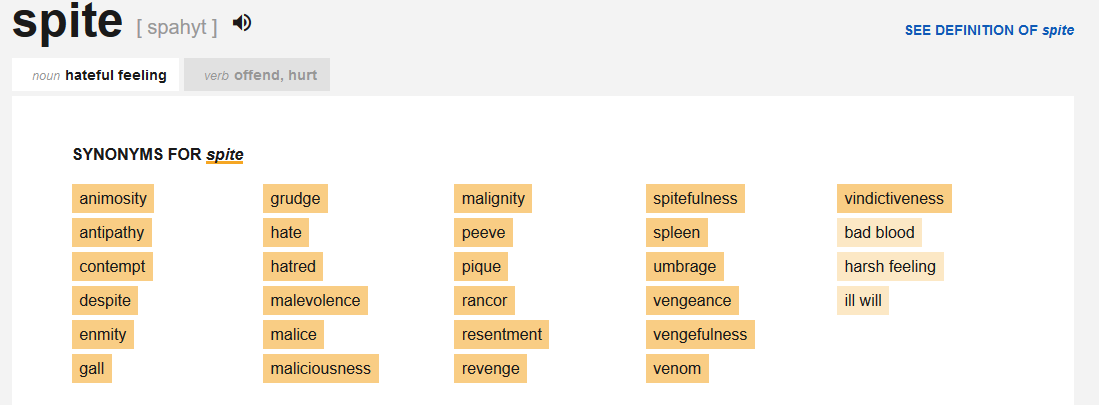
Task: Open the 'See definition of spite' link
Action: (x=989, y=30)
